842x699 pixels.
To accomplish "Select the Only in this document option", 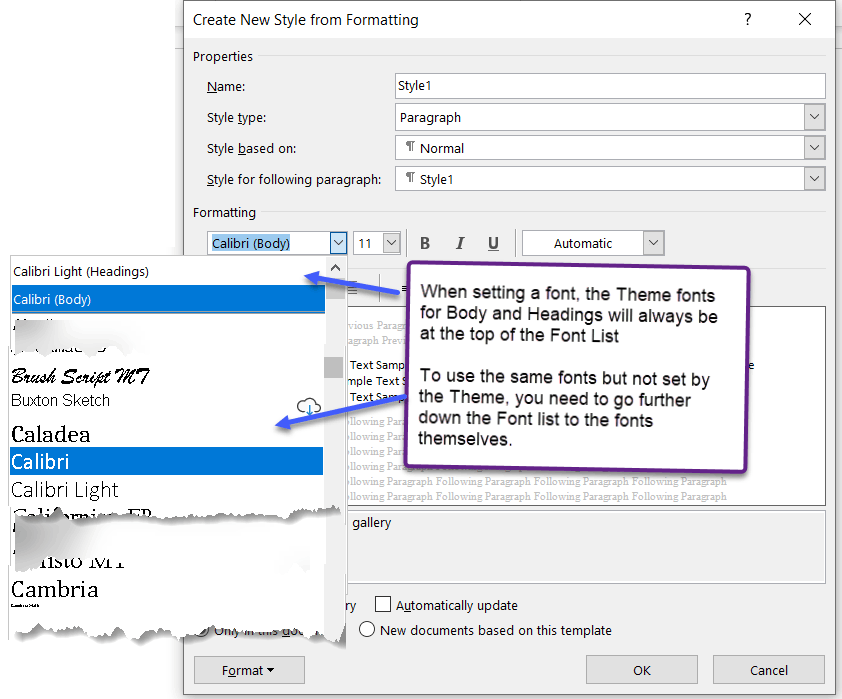I will click(x=203, y=630).
